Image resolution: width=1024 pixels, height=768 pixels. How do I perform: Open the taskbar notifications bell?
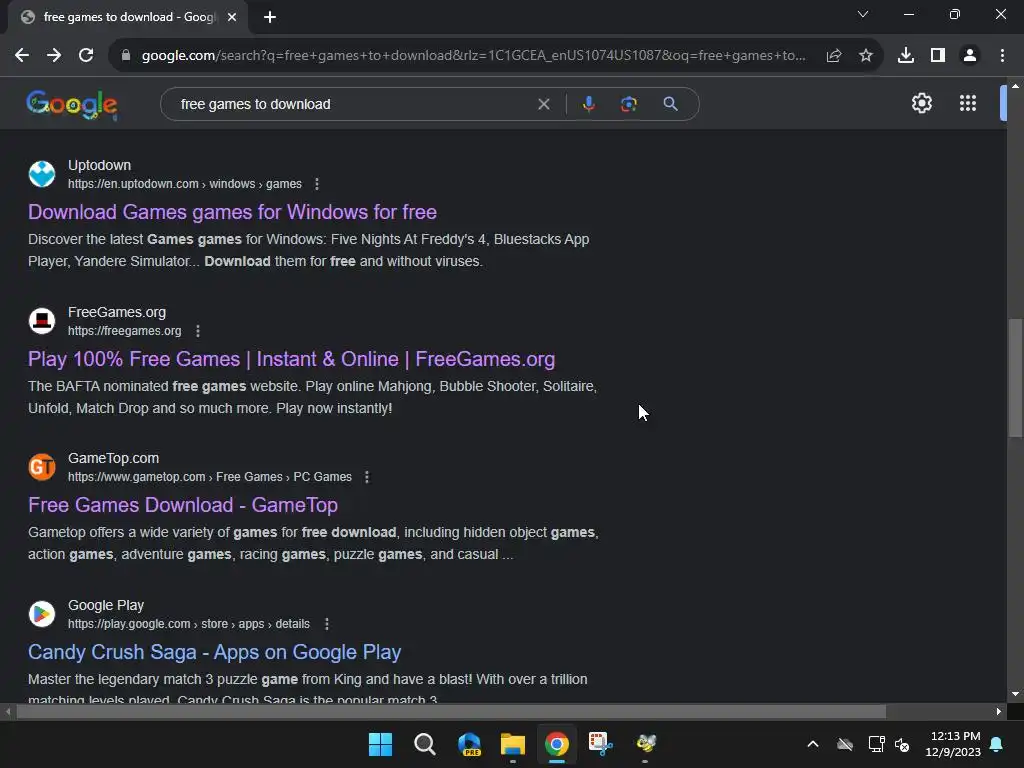[997, 744]
